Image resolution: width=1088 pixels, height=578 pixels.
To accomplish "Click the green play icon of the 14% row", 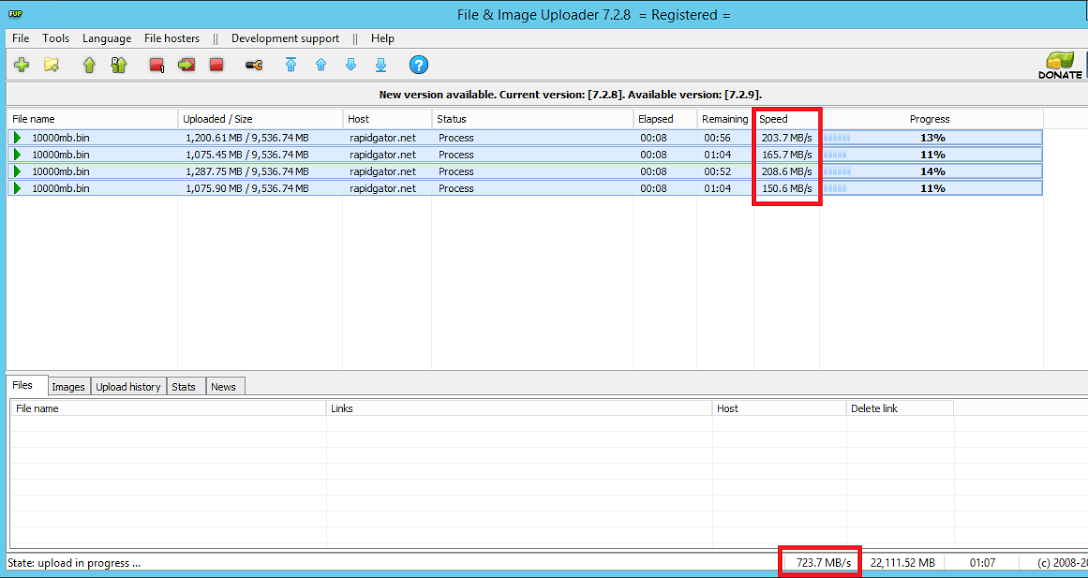I will click(17, 171).
